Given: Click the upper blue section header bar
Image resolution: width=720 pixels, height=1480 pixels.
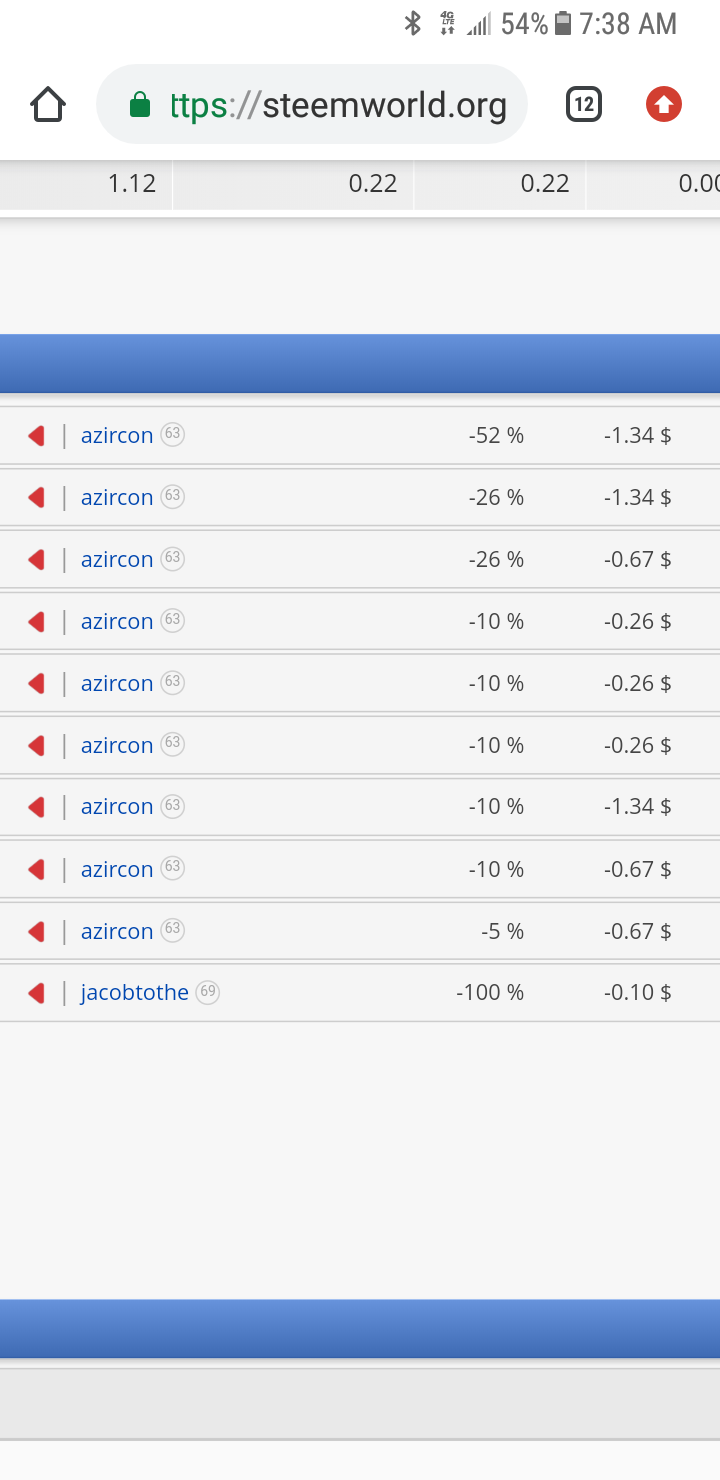Looking at the screenshot, I should (x=360, y=363).
